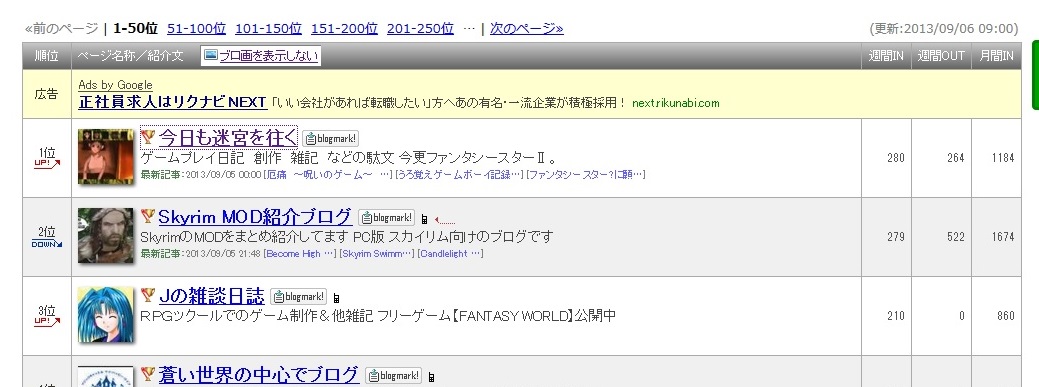
Task: Open the 蒼い世界の中心でブログ title link
Action: tap(258, 374)
